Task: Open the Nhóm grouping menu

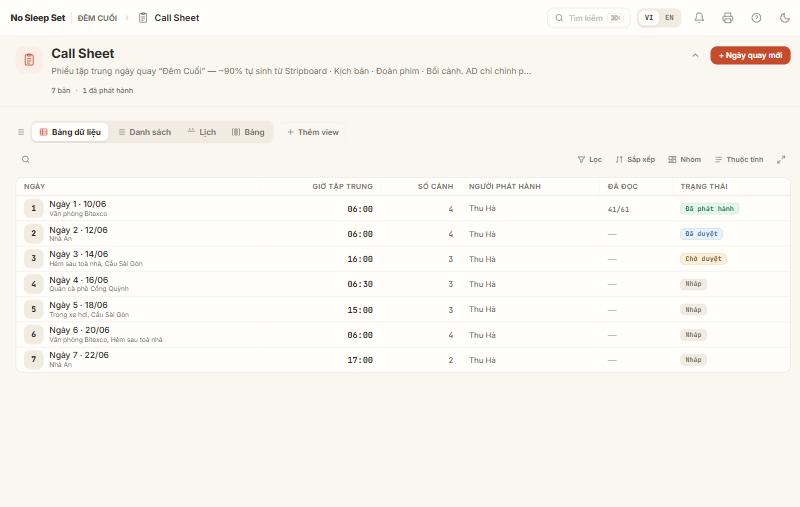Action: [x=684, y=160]
